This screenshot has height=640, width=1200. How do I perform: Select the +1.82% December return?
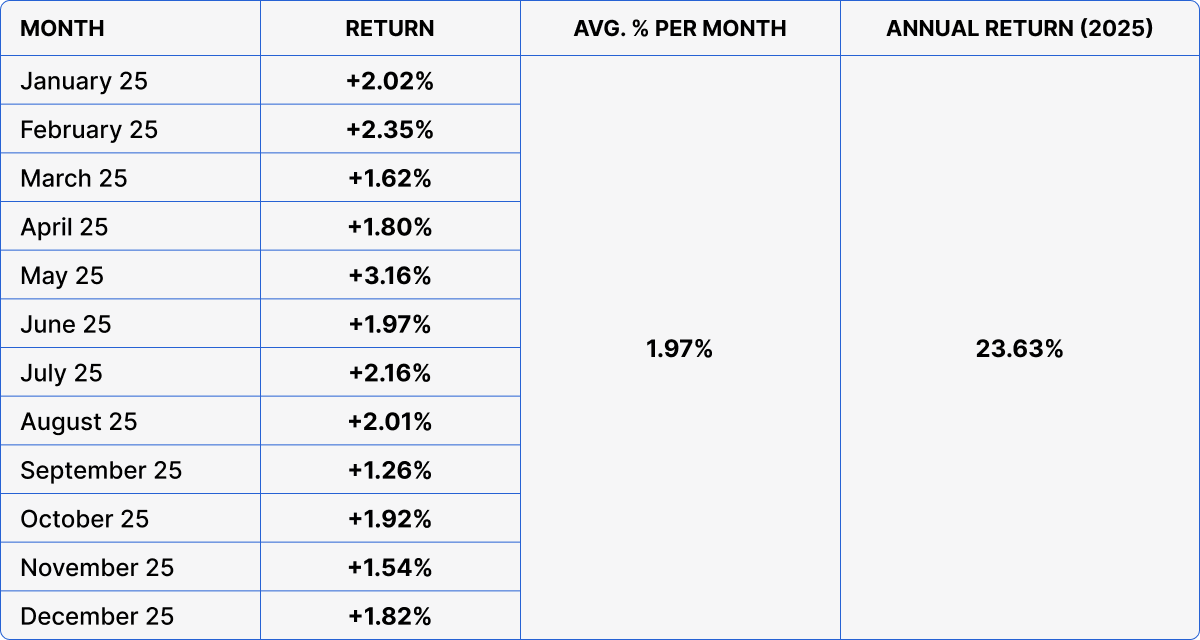[390, 616]
